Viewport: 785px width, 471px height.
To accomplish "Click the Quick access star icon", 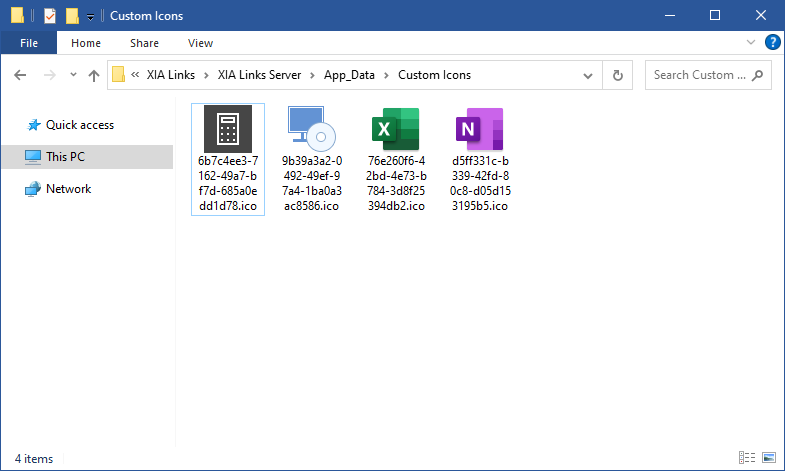I will (x=34, y=125).
